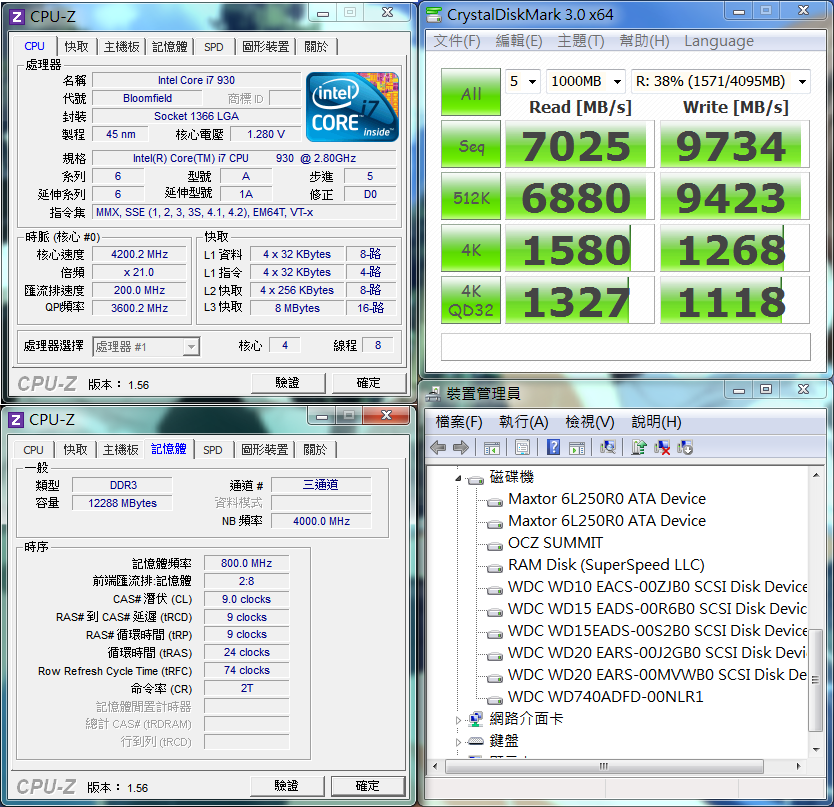Screen dimensions: 834x807
Task: Select the OCZ SUMMIT disk drive icon
Action: coord(495,546)
